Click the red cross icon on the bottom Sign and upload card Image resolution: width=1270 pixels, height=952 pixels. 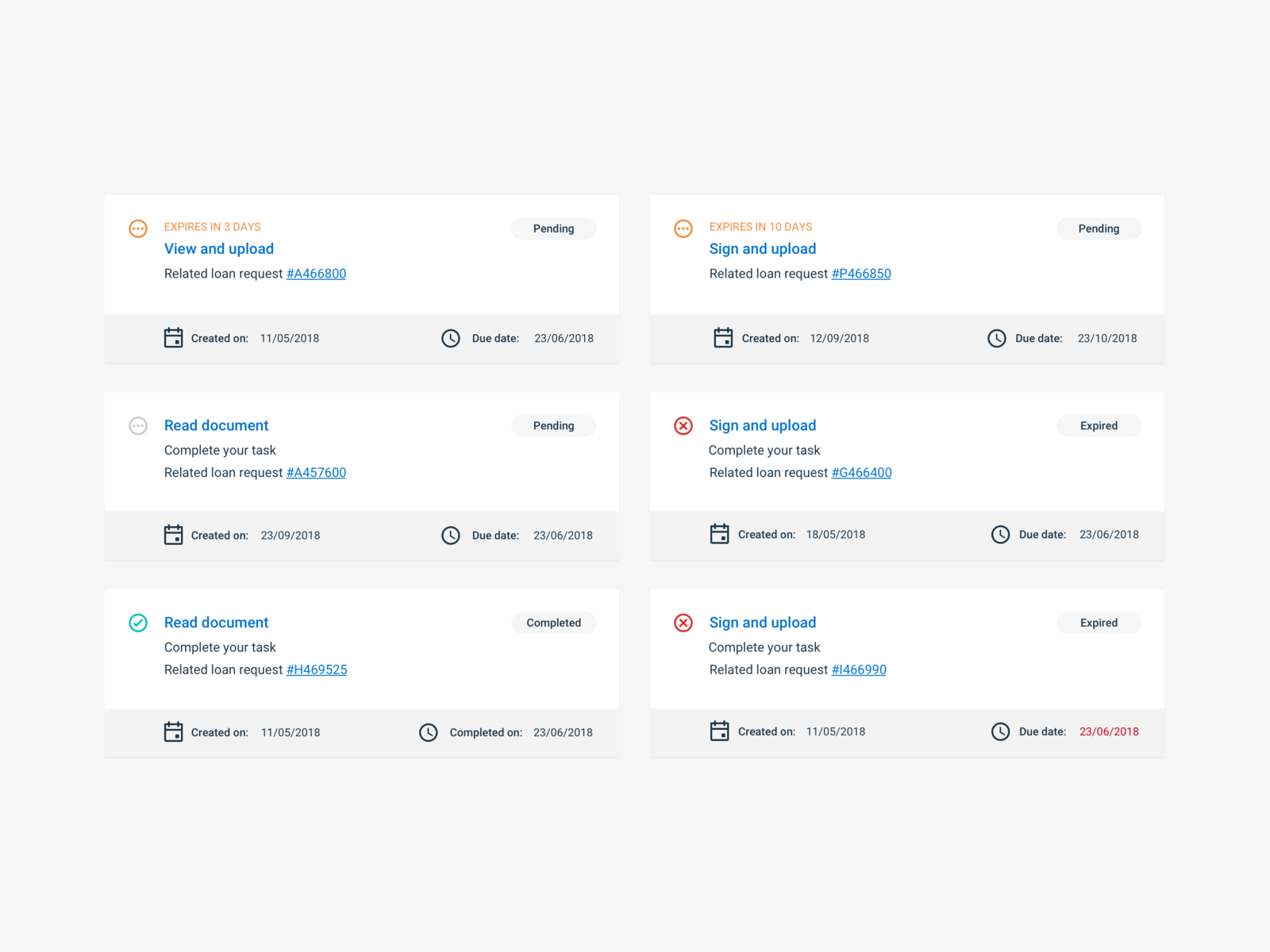point(683,624)
